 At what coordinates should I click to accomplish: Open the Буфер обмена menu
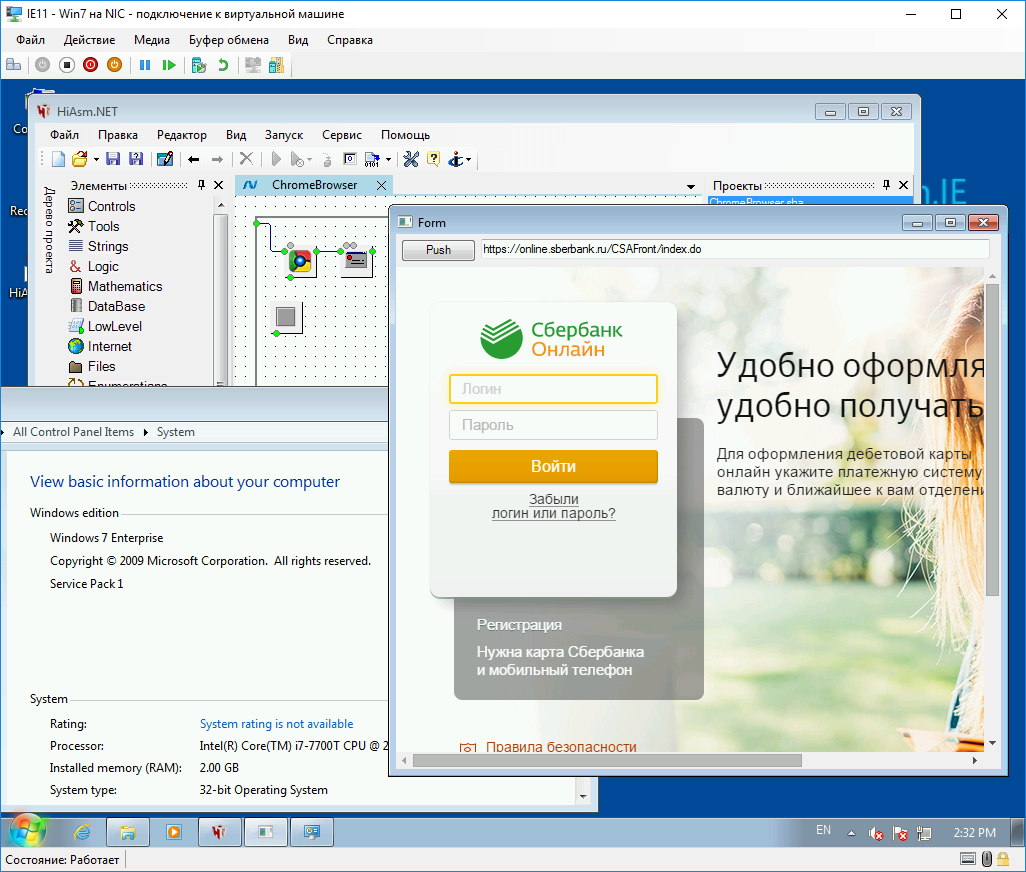click(228, 40)
